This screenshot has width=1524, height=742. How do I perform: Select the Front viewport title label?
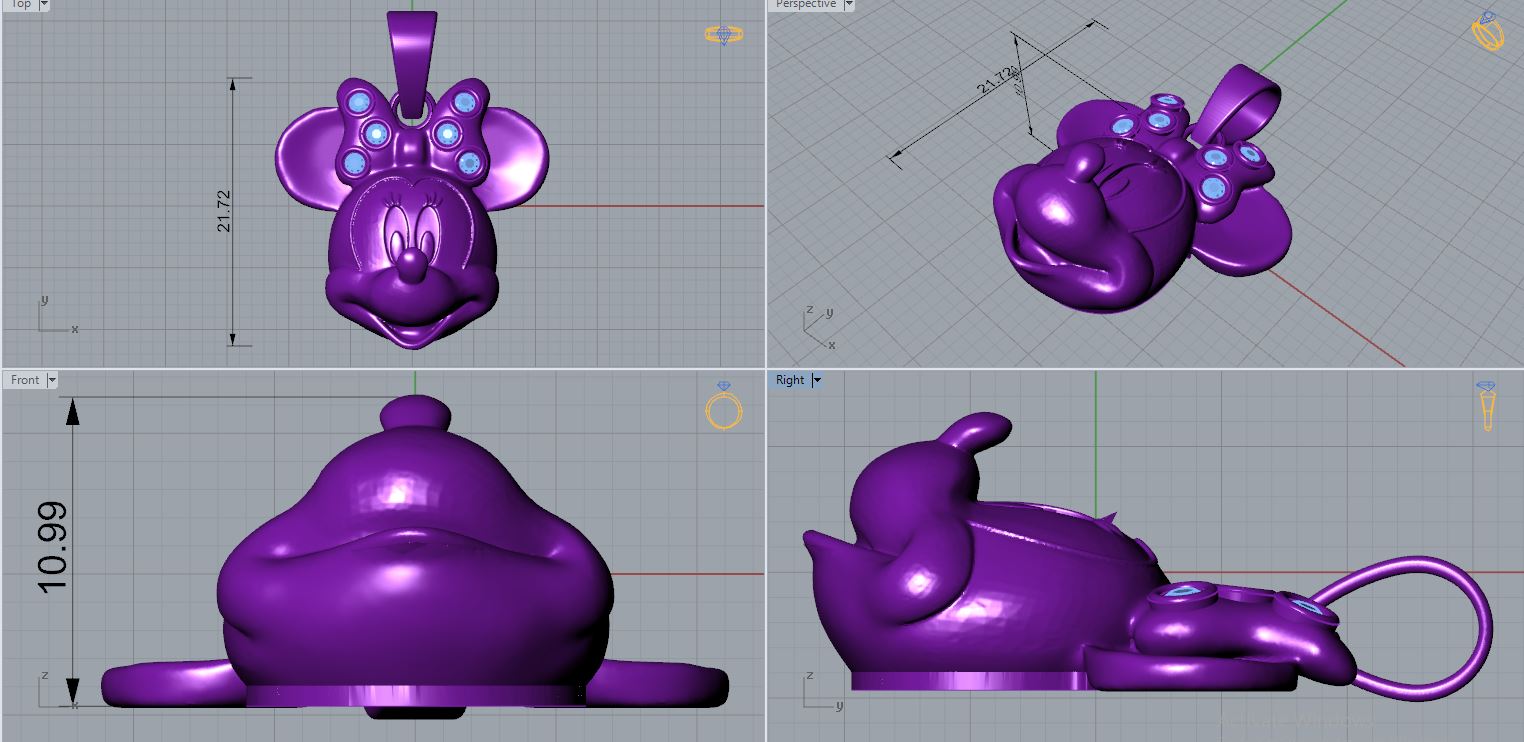pos(25,380)
